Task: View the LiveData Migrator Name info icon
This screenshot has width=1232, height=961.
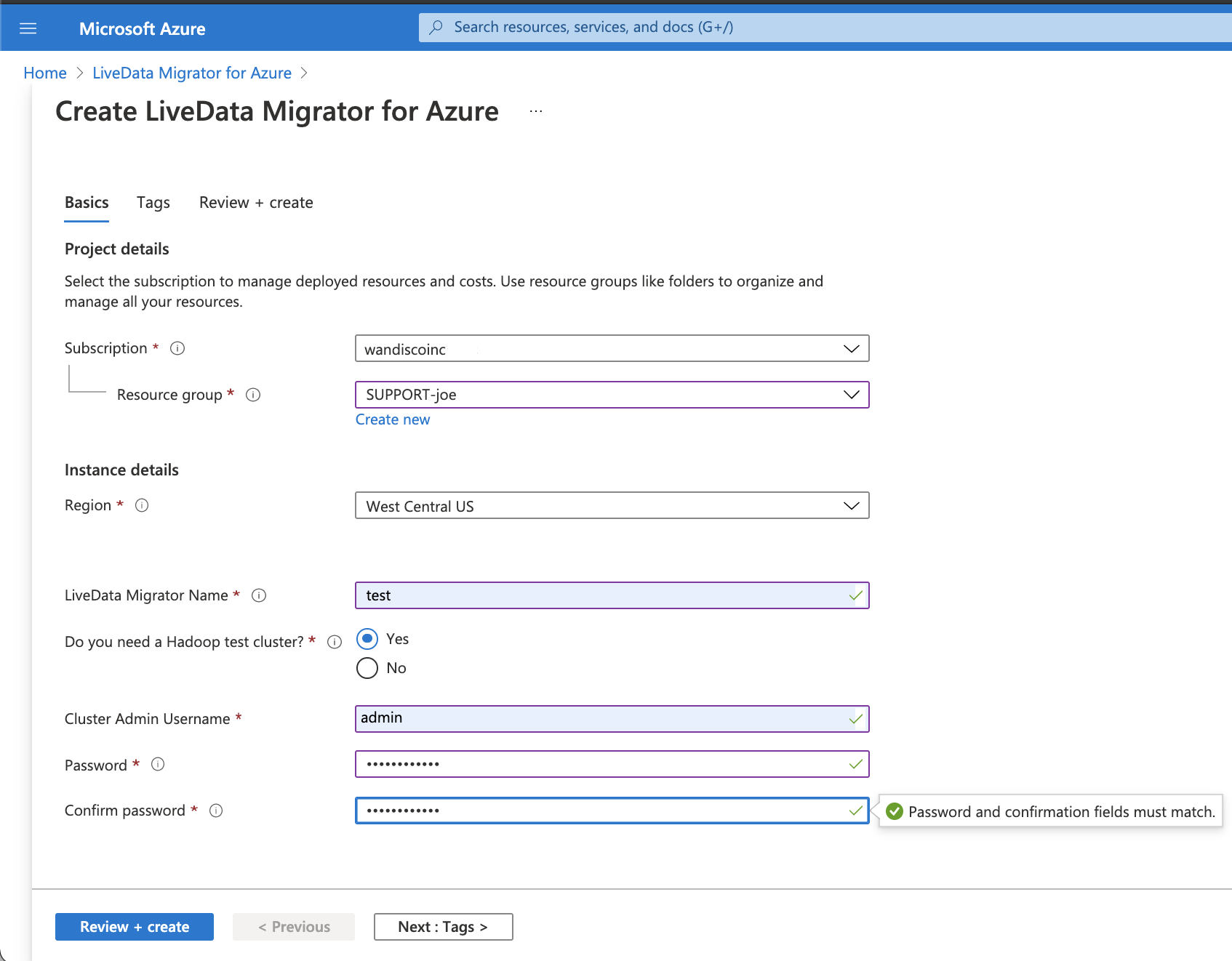Action: pyautogui.click(x=259, y=595)
